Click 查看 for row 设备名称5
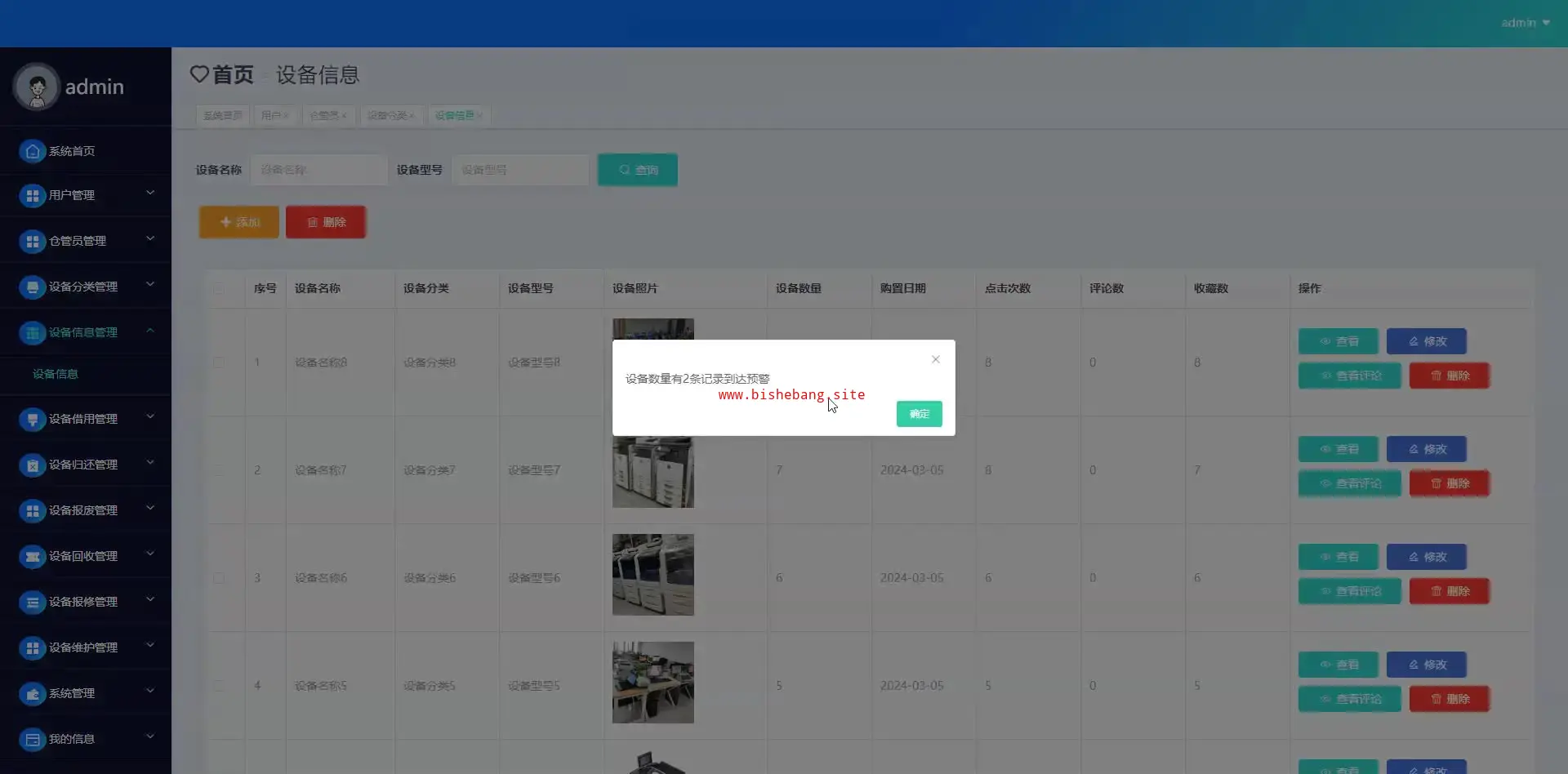The width and height of the screenshot is (1568, 774). coord(1338,665)
